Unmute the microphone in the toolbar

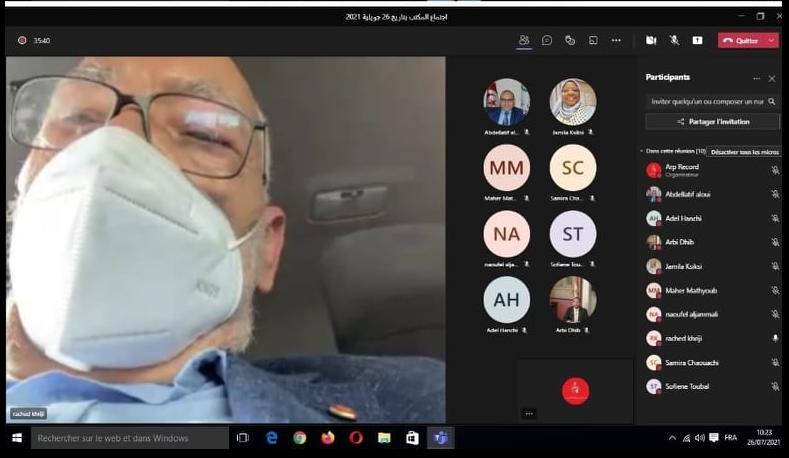pos(674,40)
